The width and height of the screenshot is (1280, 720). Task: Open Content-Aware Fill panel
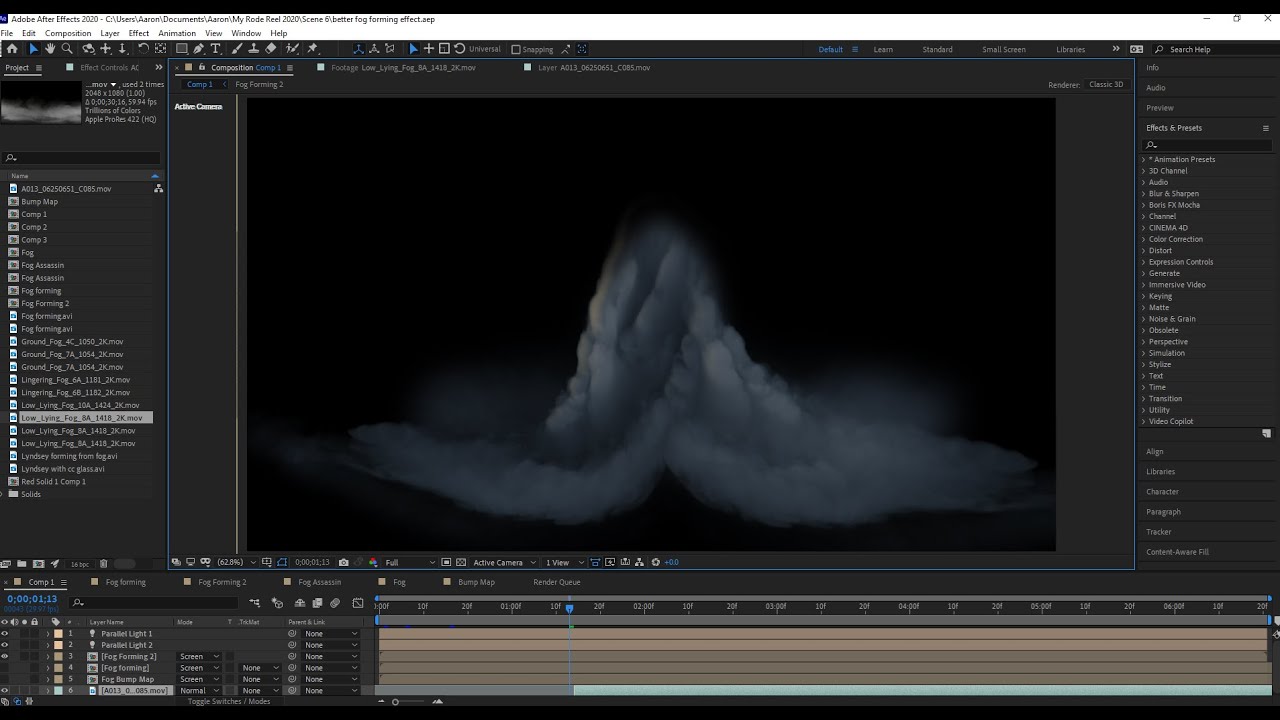(1177, 552)
